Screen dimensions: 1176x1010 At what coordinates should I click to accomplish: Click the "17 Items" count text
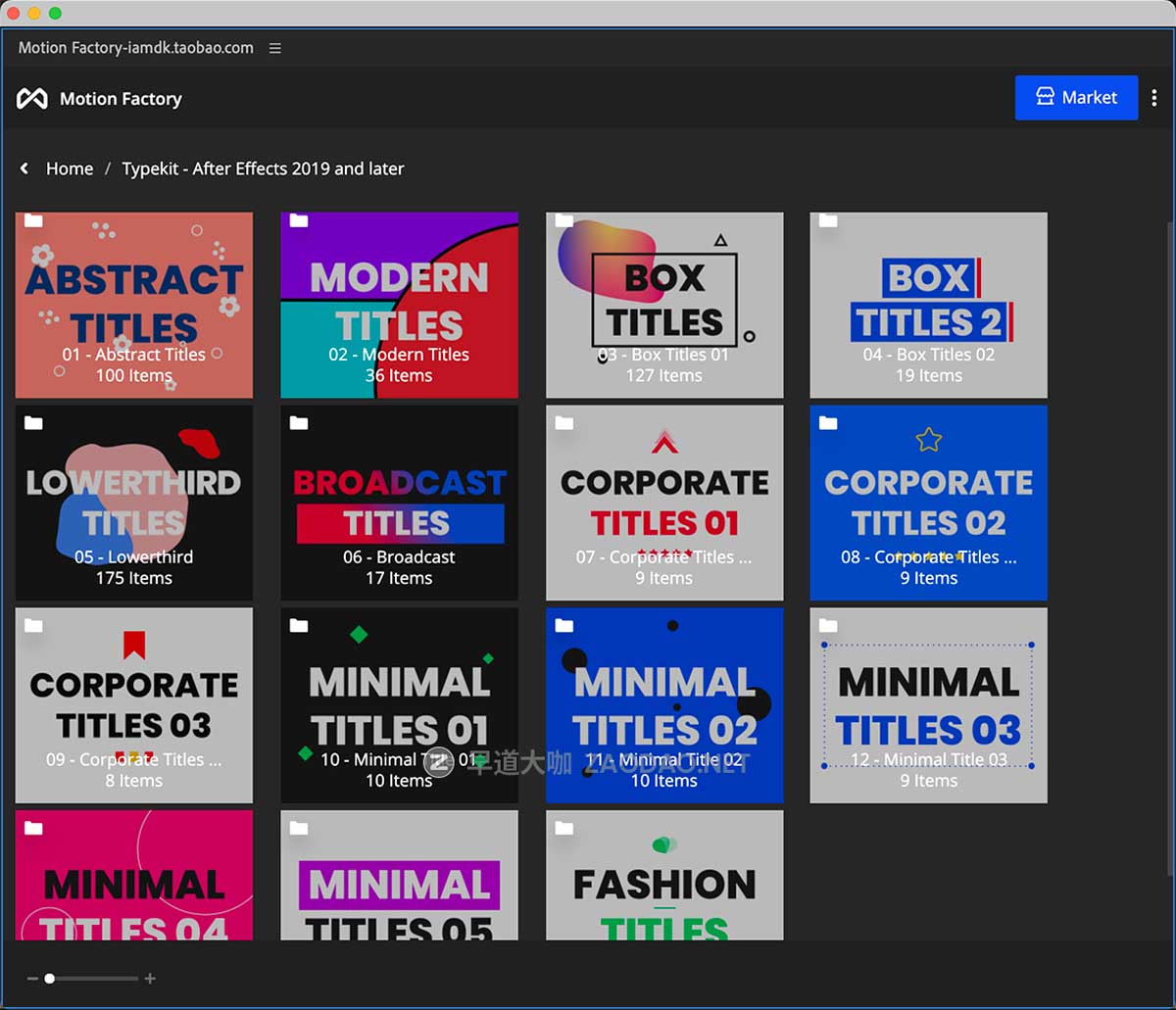coord(399,579)
